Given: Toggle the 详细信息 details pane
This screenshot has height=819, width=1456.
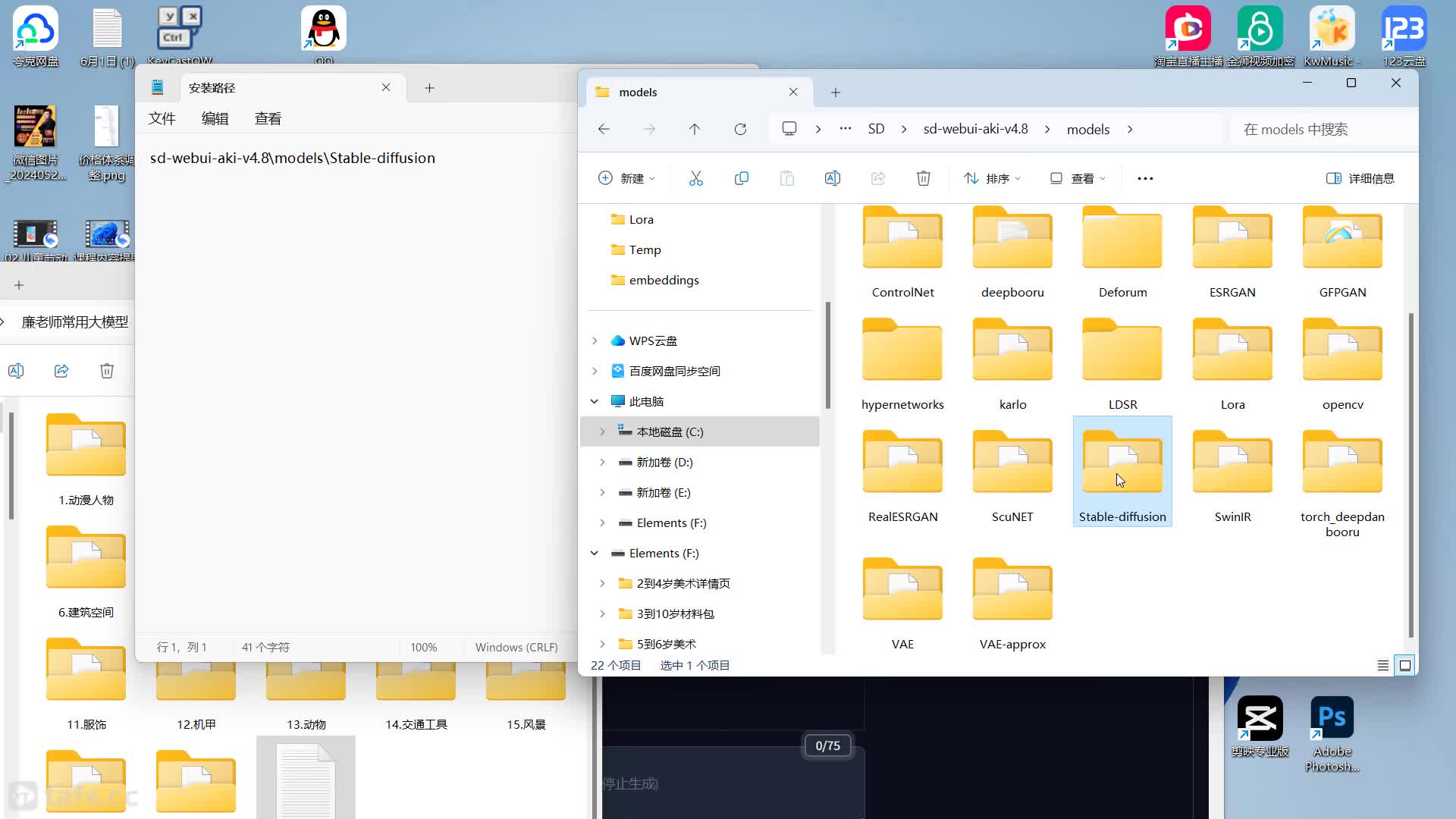Looking at the screenshot, I should click(1360, 178).
